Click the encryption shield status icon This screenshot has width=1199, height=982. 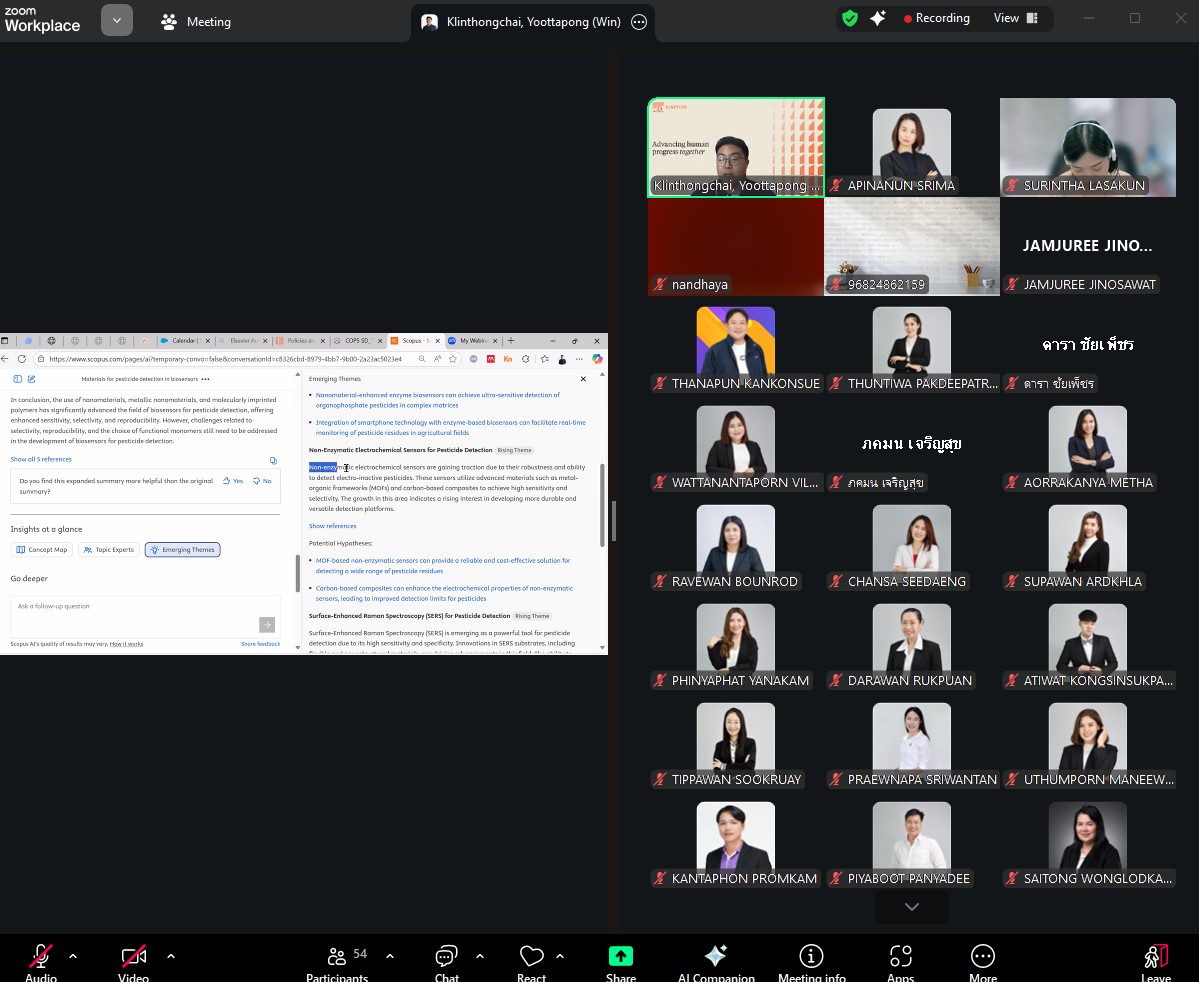tap(849, 19)
